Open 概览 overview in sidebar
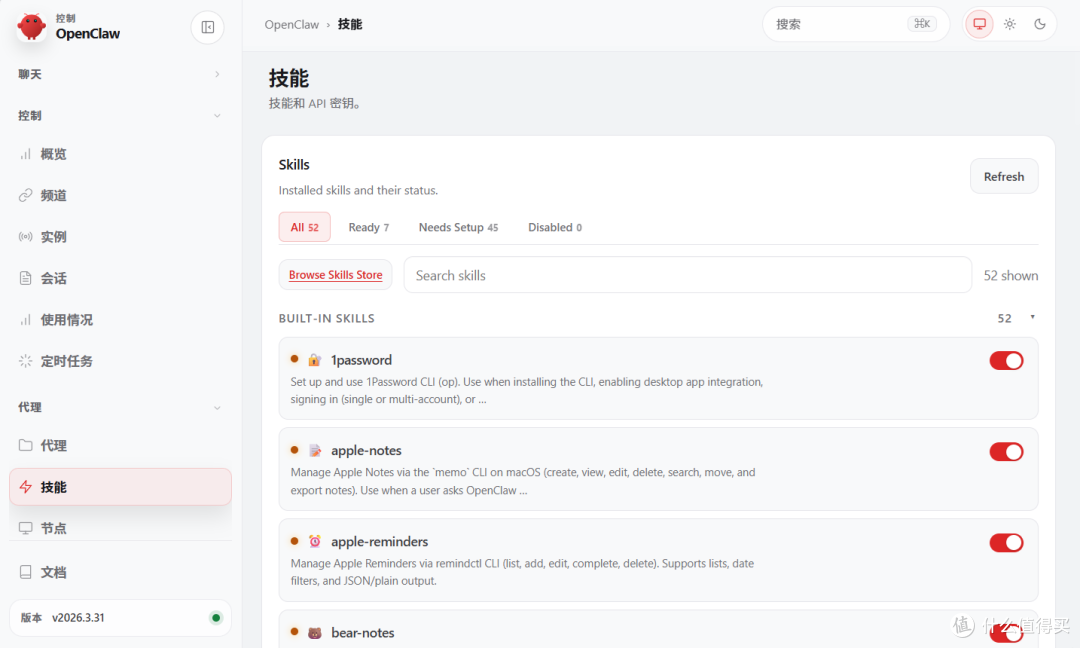Screen dimensions: 1080x648 (121, 154)
